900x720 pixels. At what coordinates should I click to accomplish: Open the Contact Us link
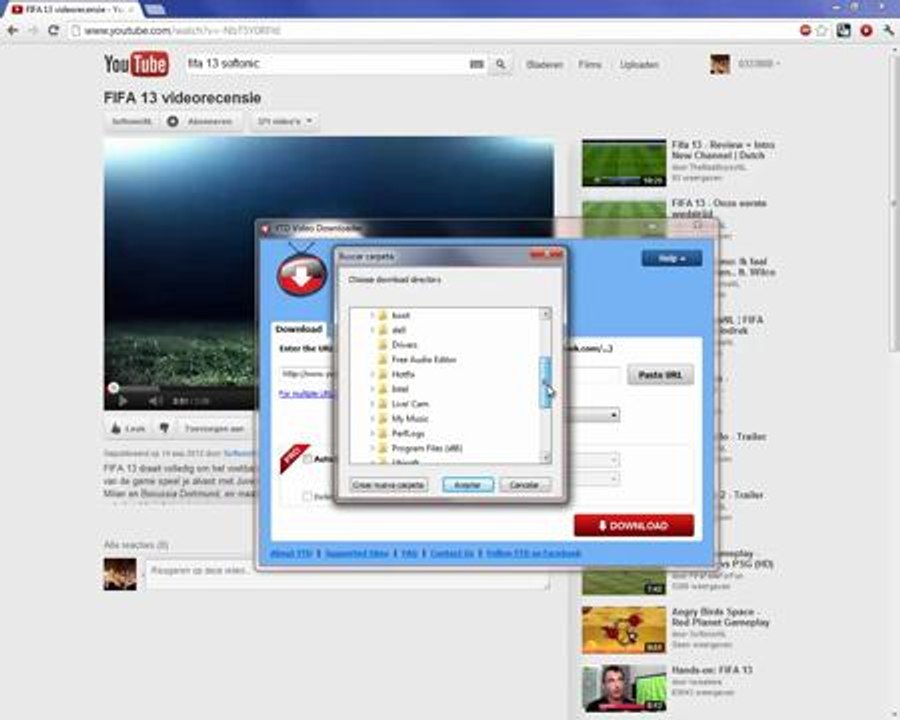[452, 553]
